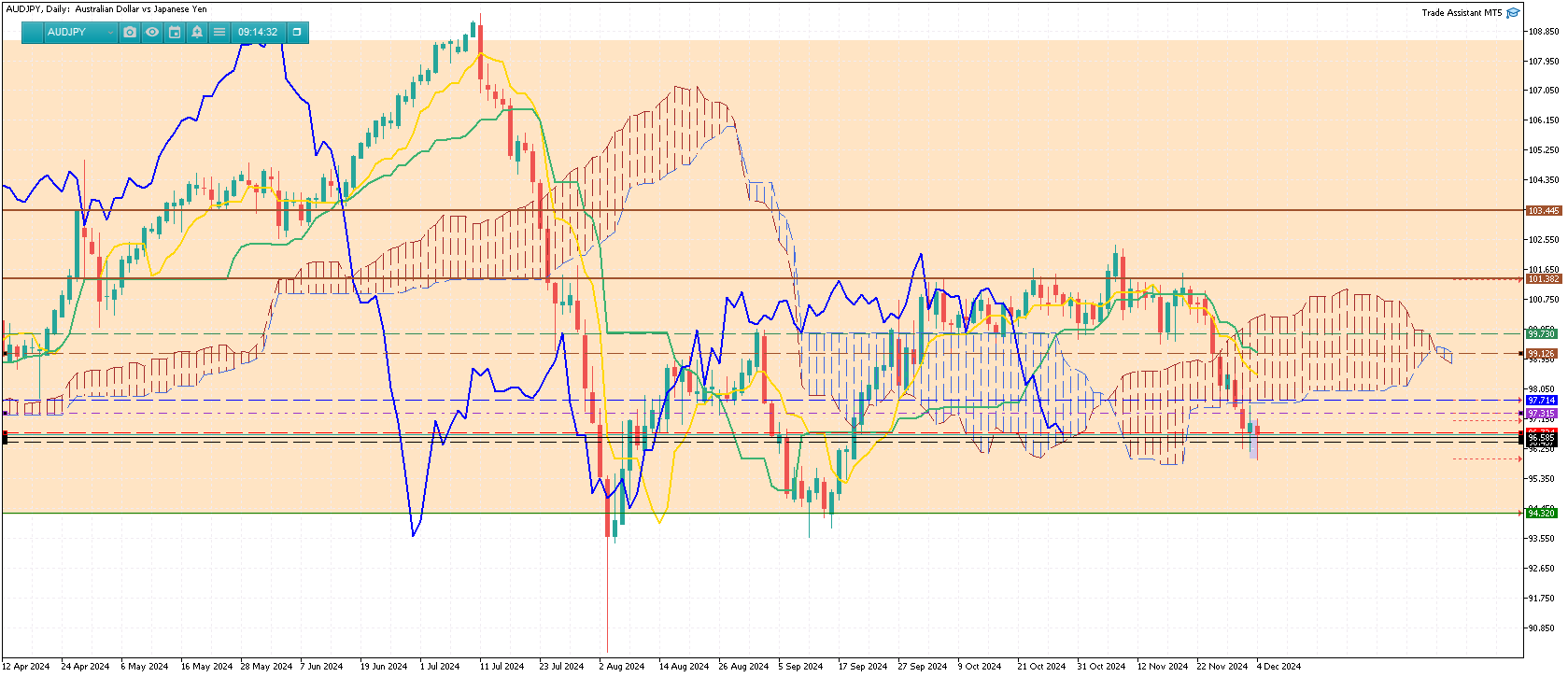
Task: Click the green 99.730 price label
Action: [1542, 333]
